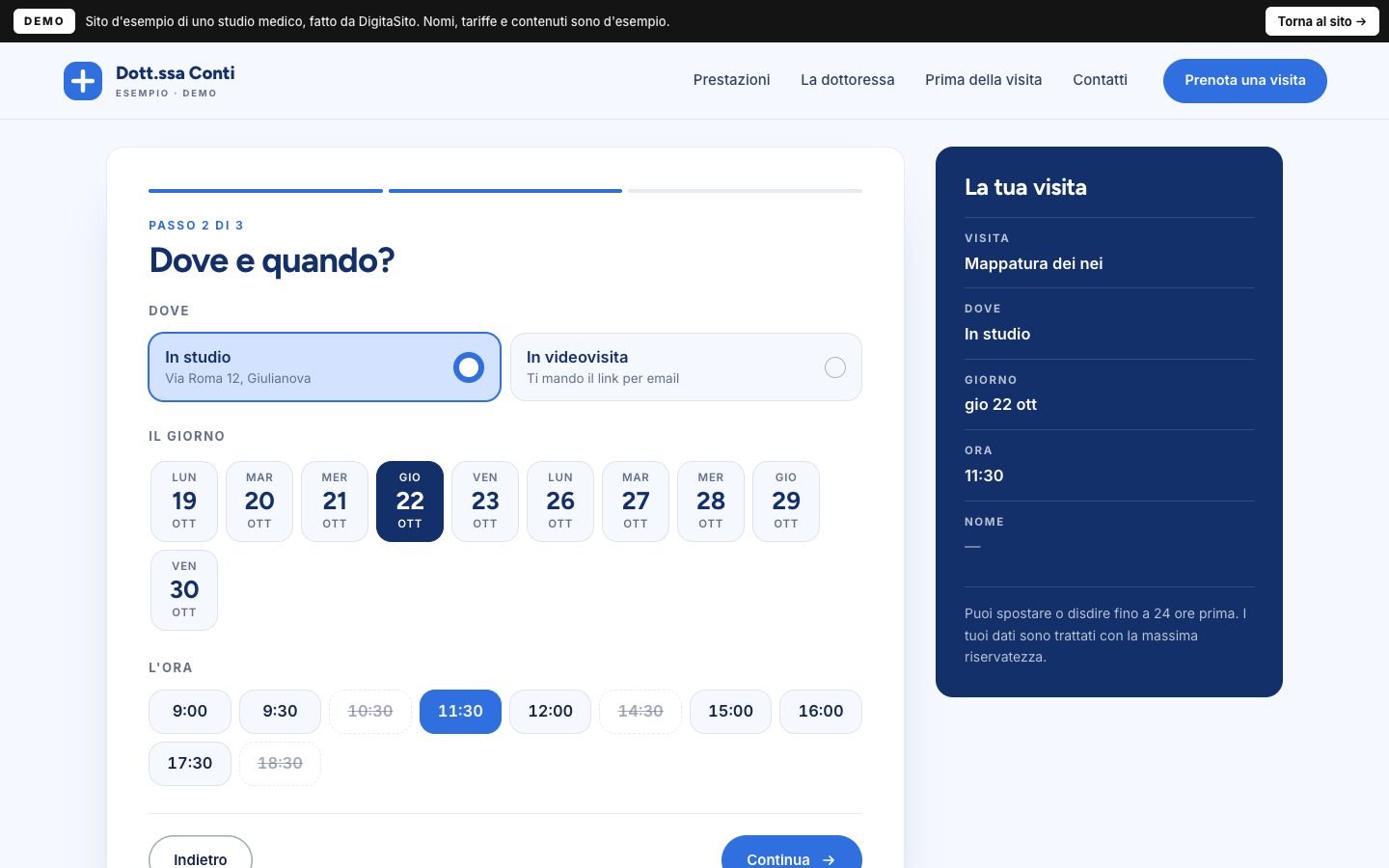1389x868 pixels.
Task: Choose the 9:00 time slot
Action: [x=190, y=712]
